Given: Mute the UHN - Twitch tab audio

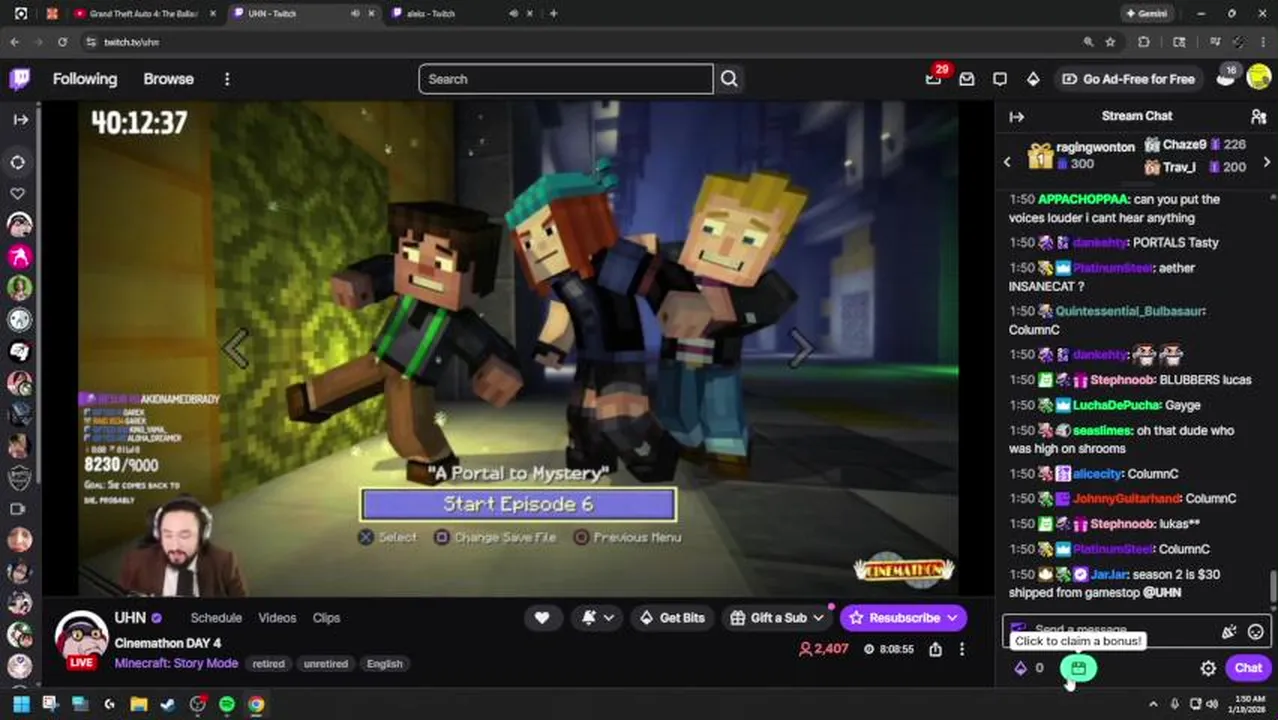Looking at the screenshot, I should point(355,14).
